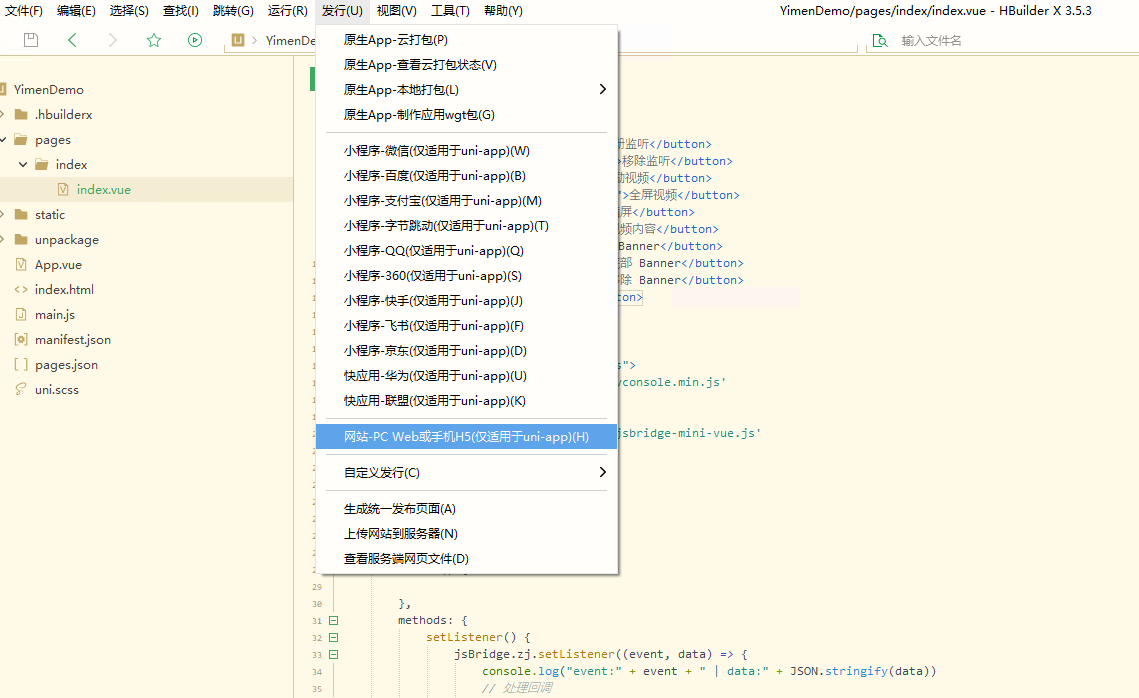
Task: Select 原生App-查看云打包状态(V)
Action: pos(466,65)
